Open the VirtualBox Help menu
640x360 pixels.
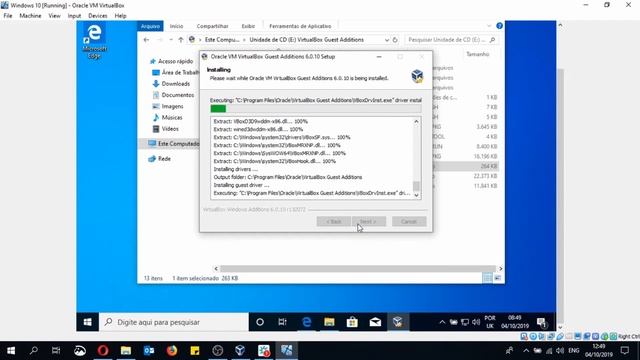tap(120, 16)
